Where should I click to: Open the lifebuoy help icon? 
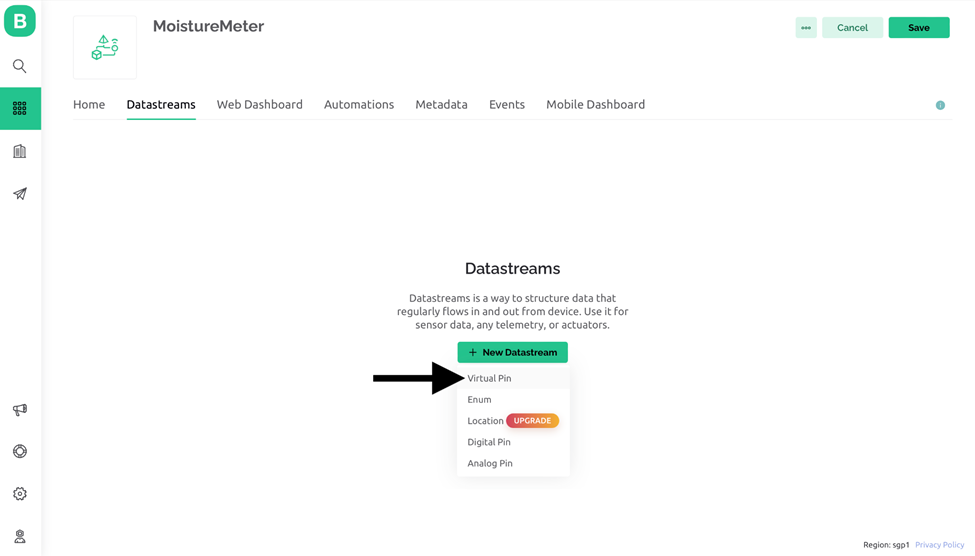[20, 452]
